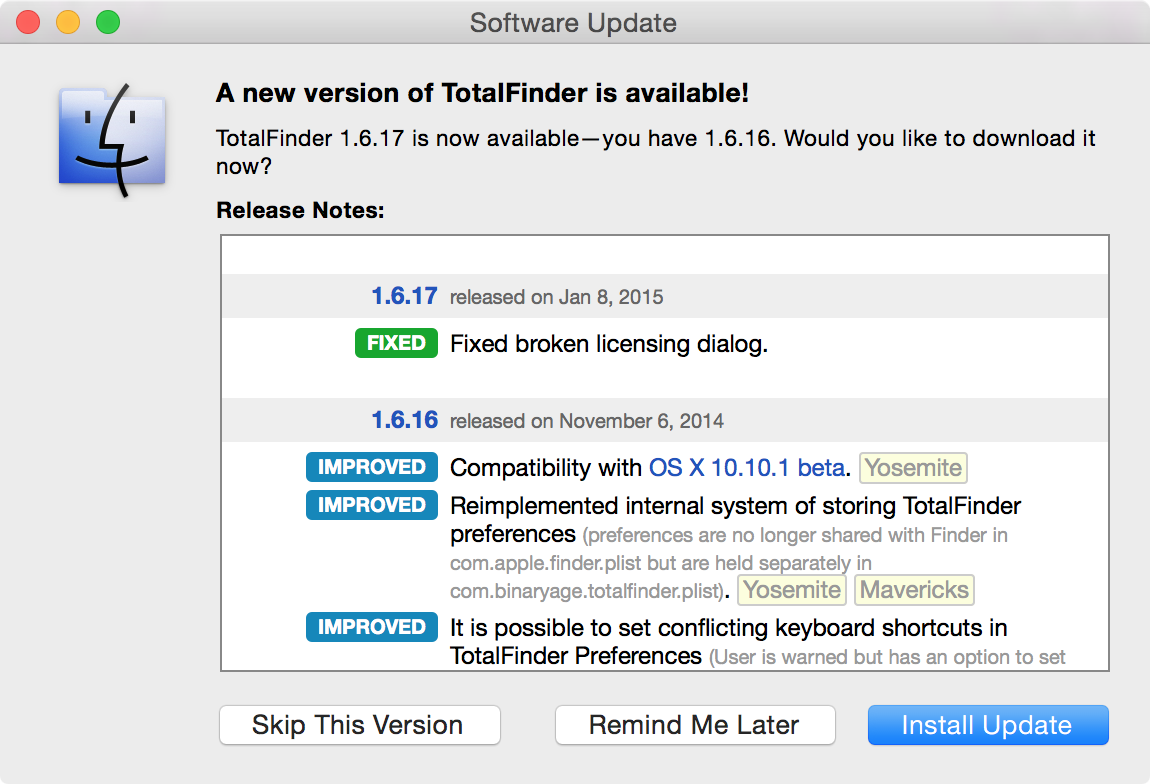This screenshot has width=1150, height=784.
Task: Minimize the Software Update window
Action: [x=68, y=22]
